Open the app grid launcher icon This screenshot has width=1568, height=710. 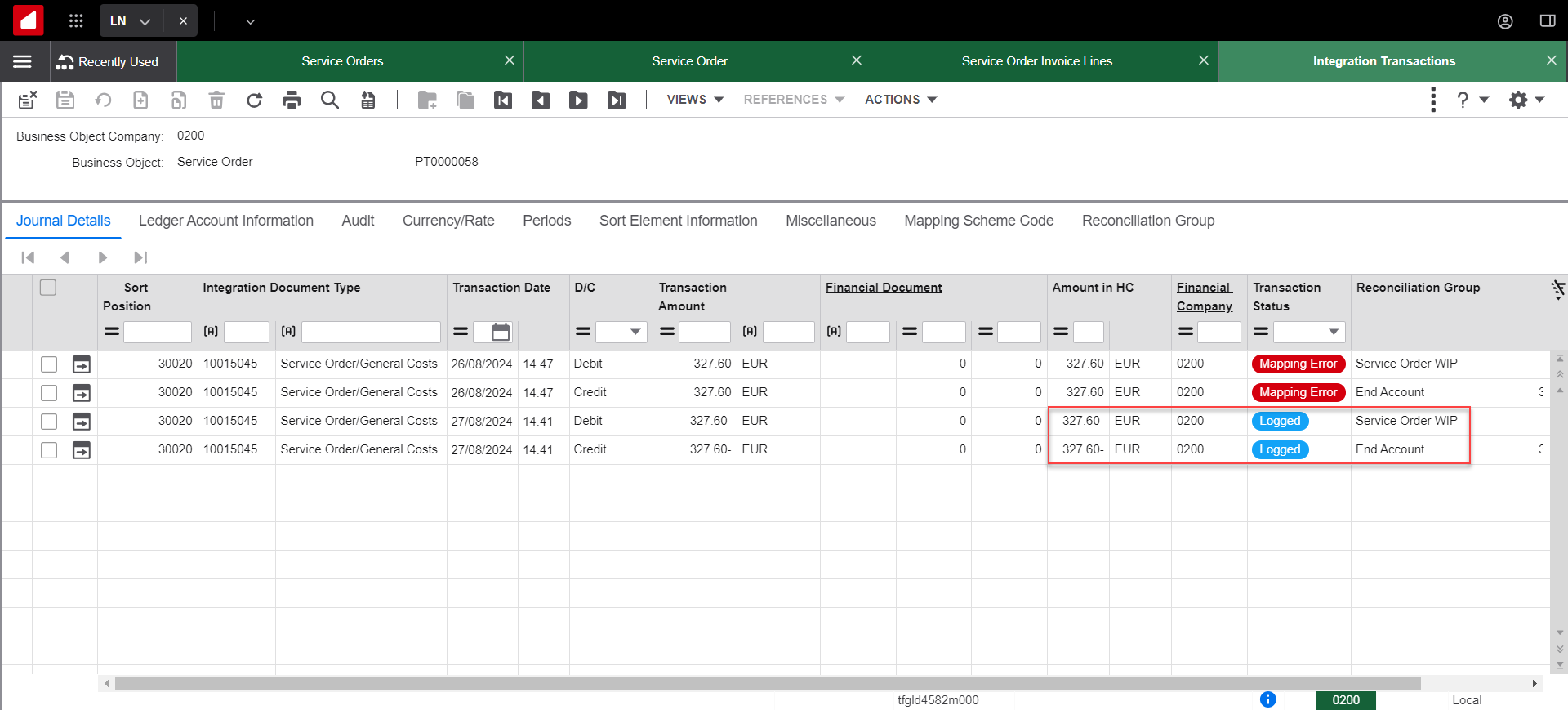tap(76, 20)
